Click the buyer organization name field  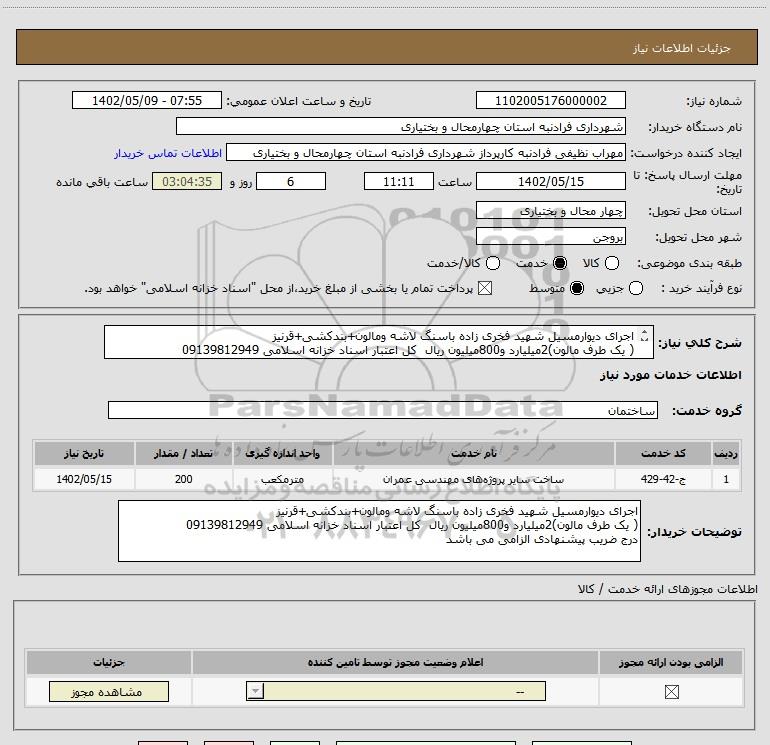[x=401, y=126]
